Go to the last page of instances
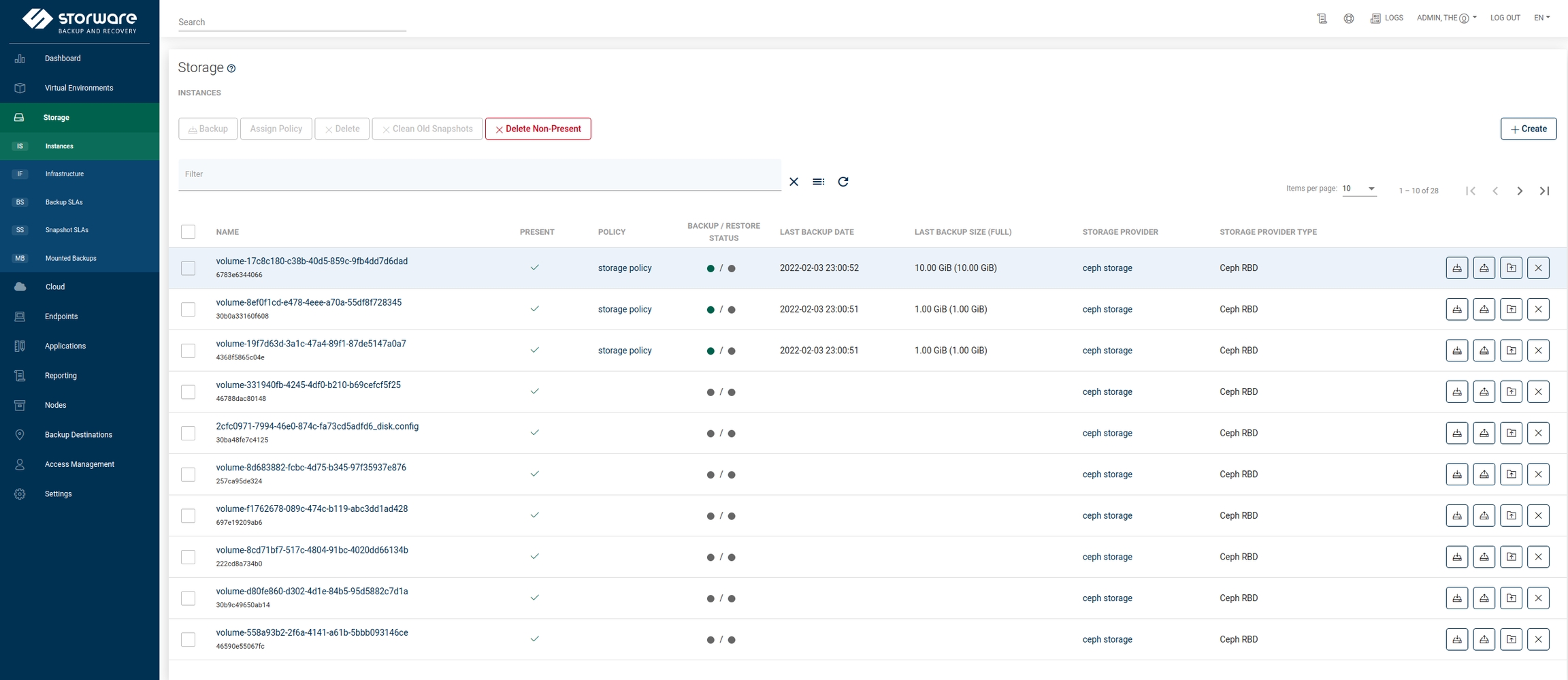Screen dimensions: 1568x680 (x=1544, y=191)
